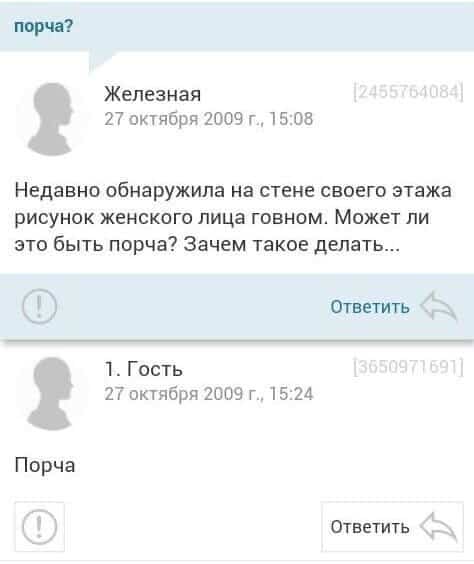Viewport: 474px width, 564px height.
Task: Click the author name «Железная»
Action: [x=152, y=95]
